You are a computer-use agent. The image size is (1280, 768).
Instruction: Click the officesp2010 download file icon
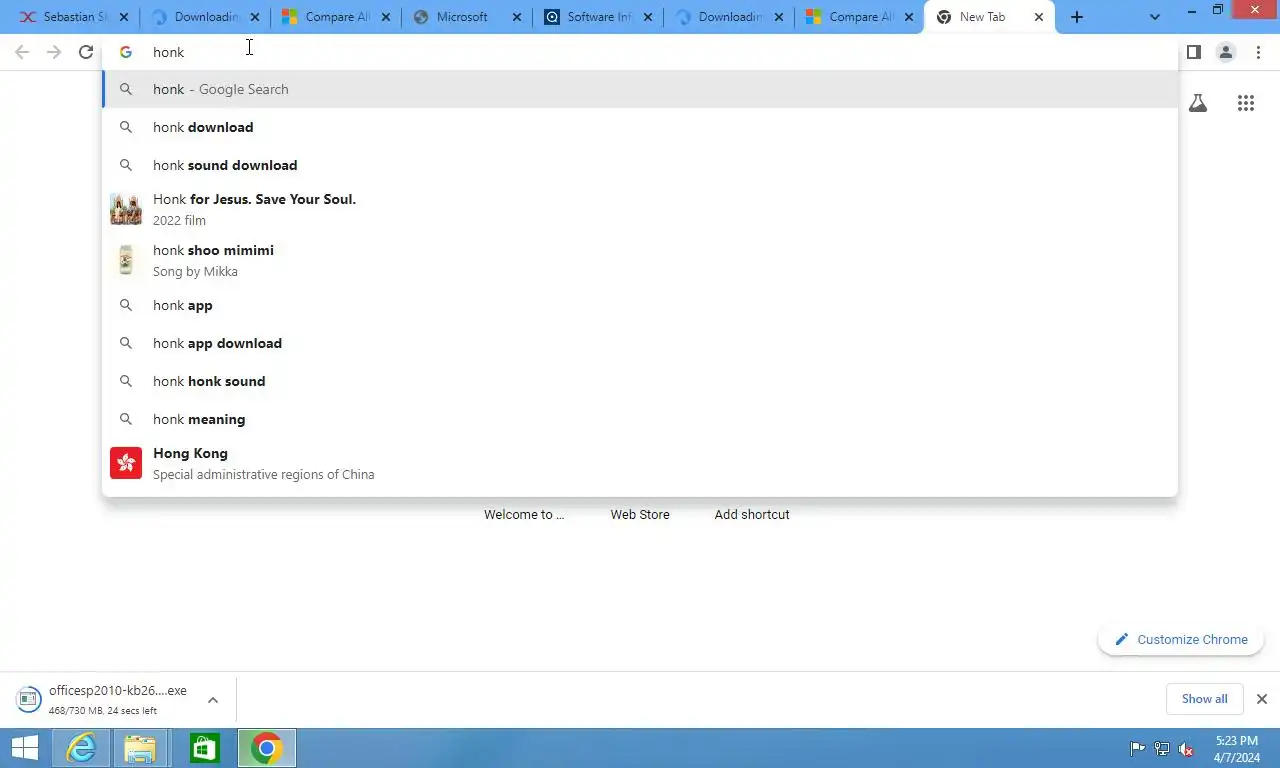29,699
